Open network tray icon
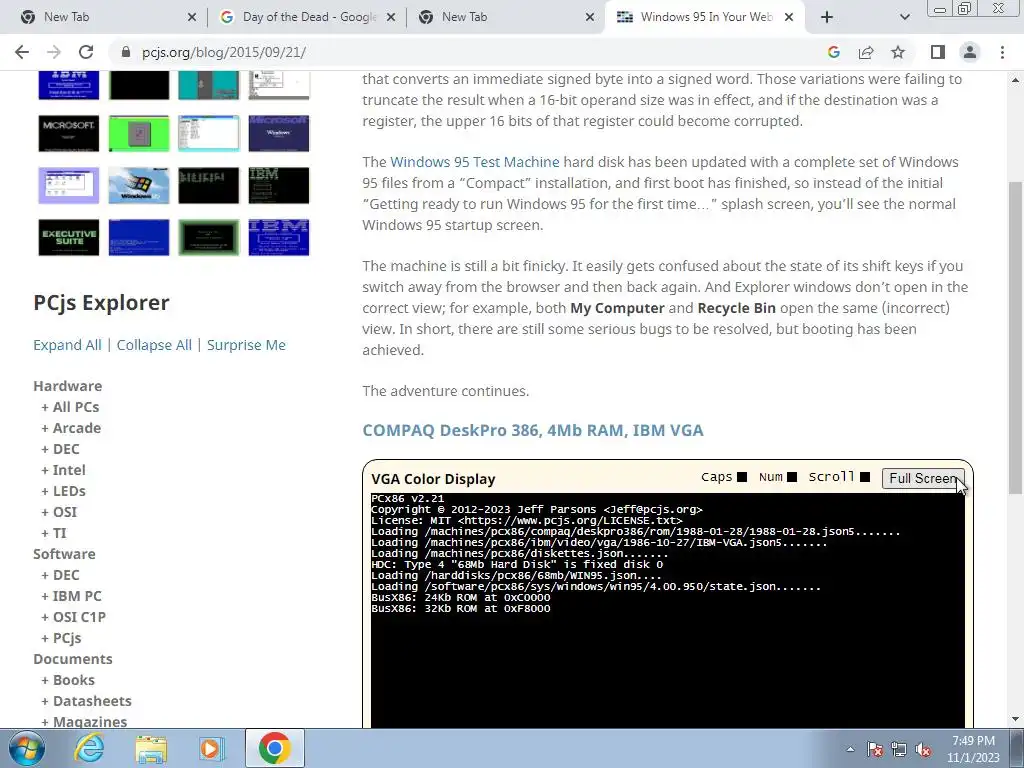Screen dimensions: 1024x768 tap(899, 750)
